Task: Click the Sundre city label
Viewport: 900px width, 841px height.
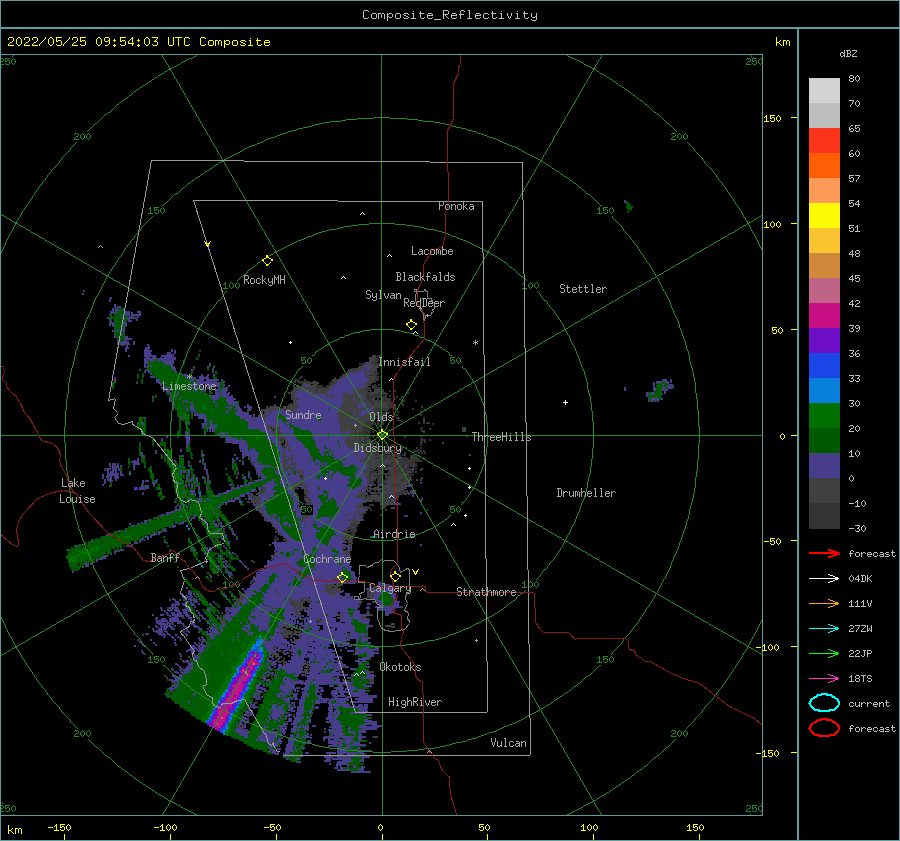Action: [x=303, y=414]
